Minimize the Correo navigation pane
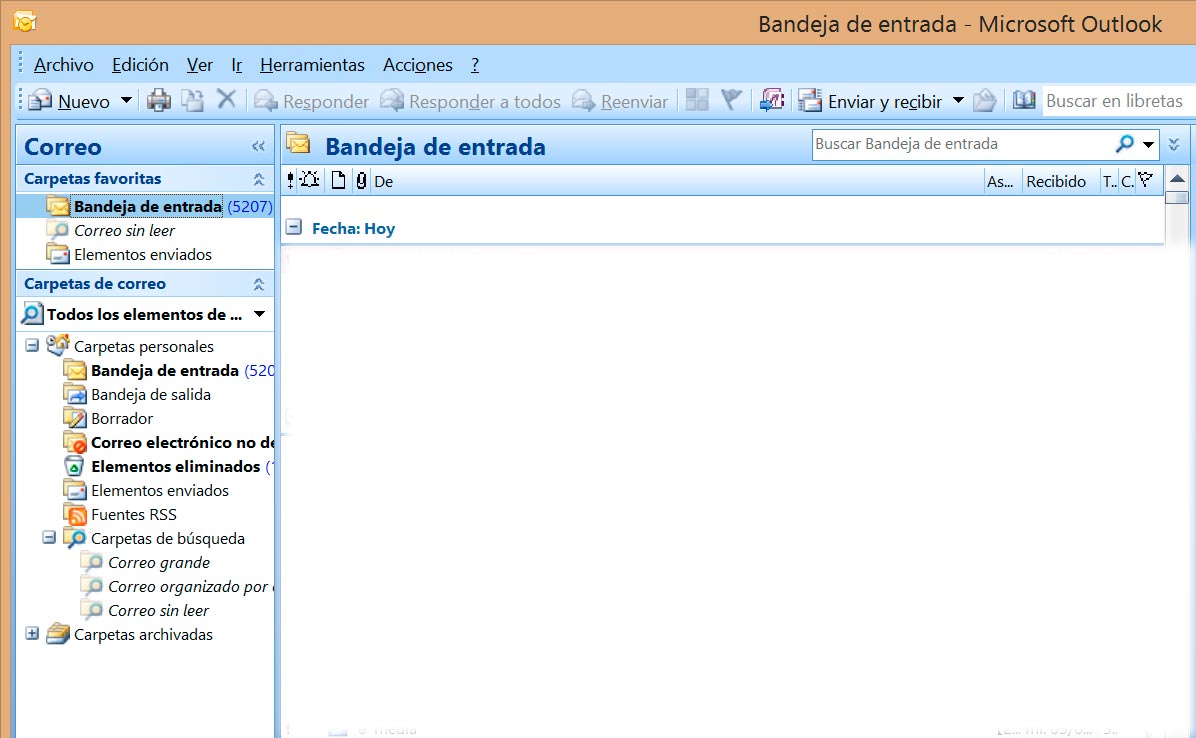The image size is (1196, 738). [259, 146]
